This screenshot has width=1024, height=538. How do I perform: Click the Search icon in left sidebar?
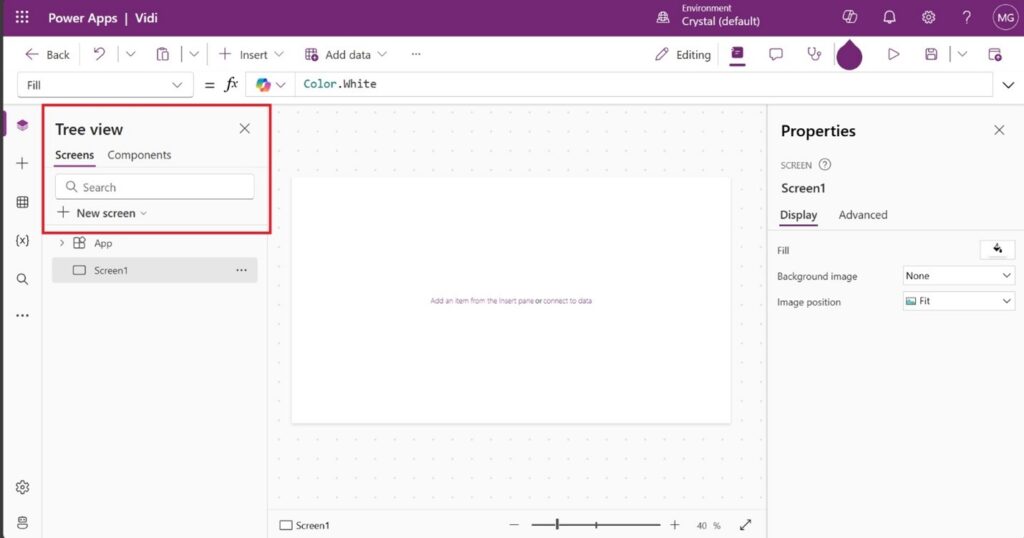[22, 279]
